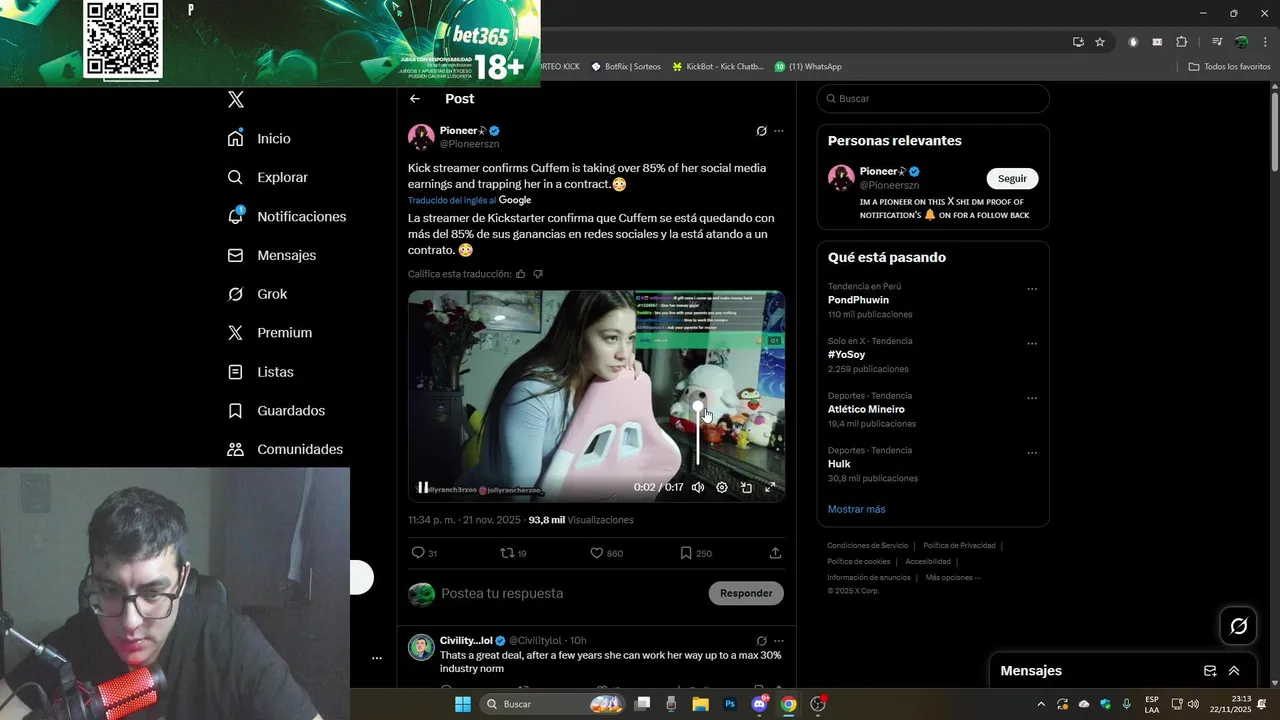1280x720 pixels.
Task: Open the Grok icon on Civility's reply
Action: pos(761,641)
